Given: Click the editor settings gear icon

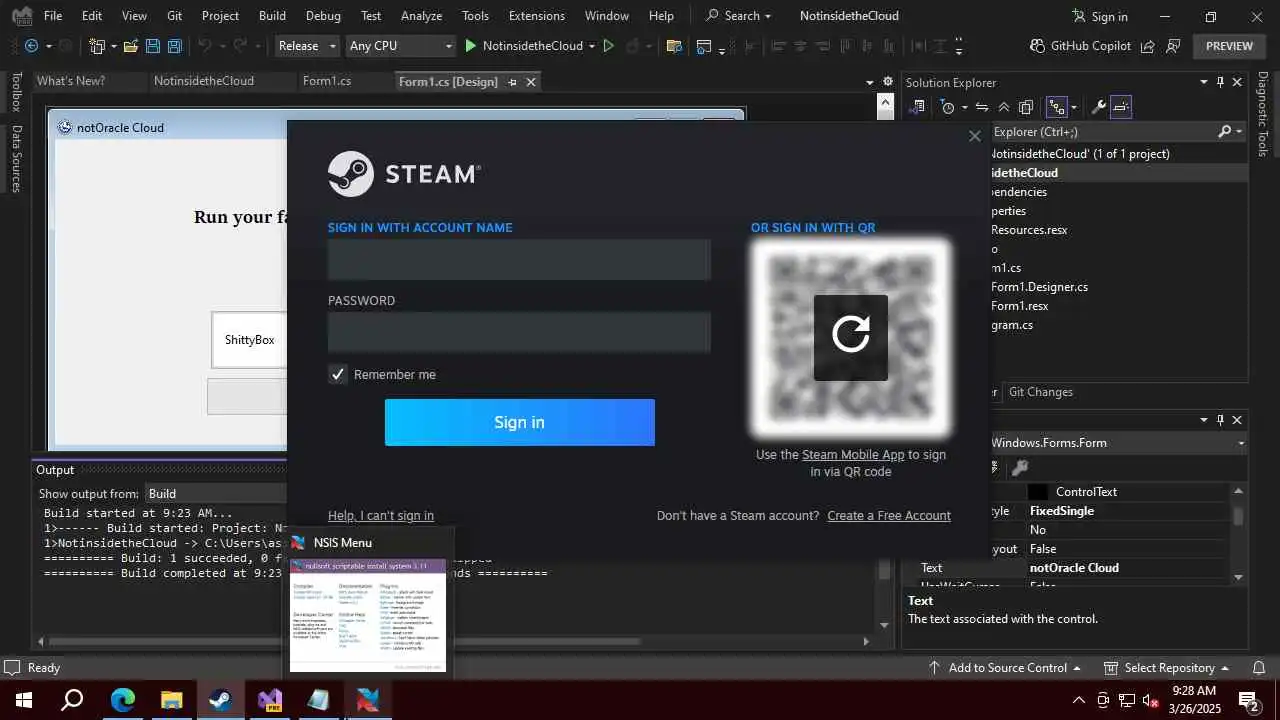Looking at the screenshot, I should (887, 82).
